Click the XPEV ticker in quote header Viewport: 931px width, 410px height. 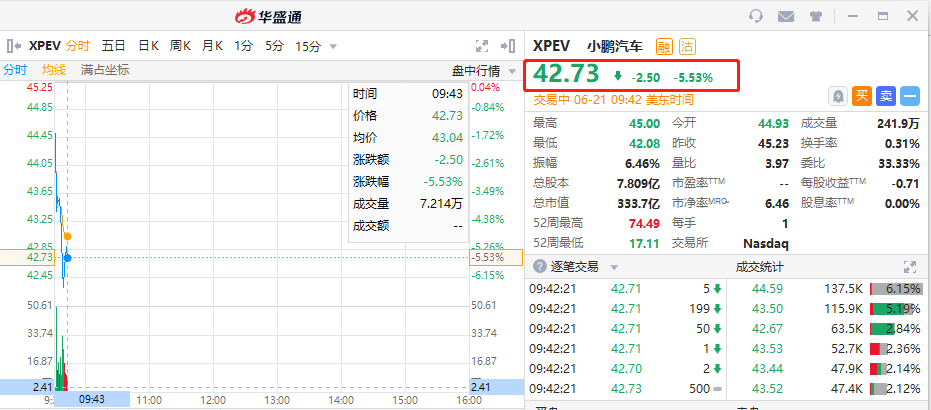coord(552,46)
